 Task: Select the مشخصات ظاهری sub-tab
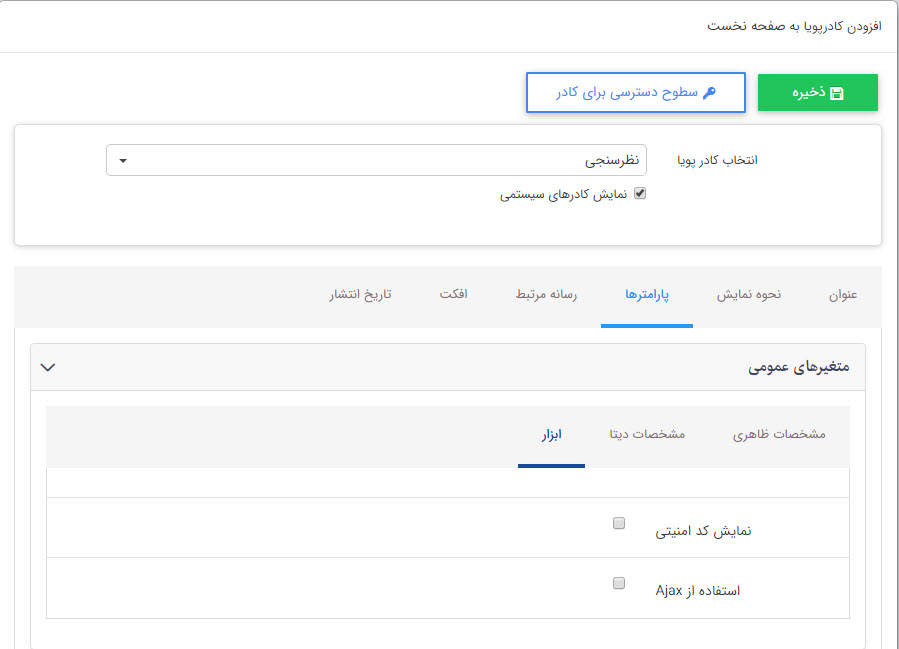779,435
